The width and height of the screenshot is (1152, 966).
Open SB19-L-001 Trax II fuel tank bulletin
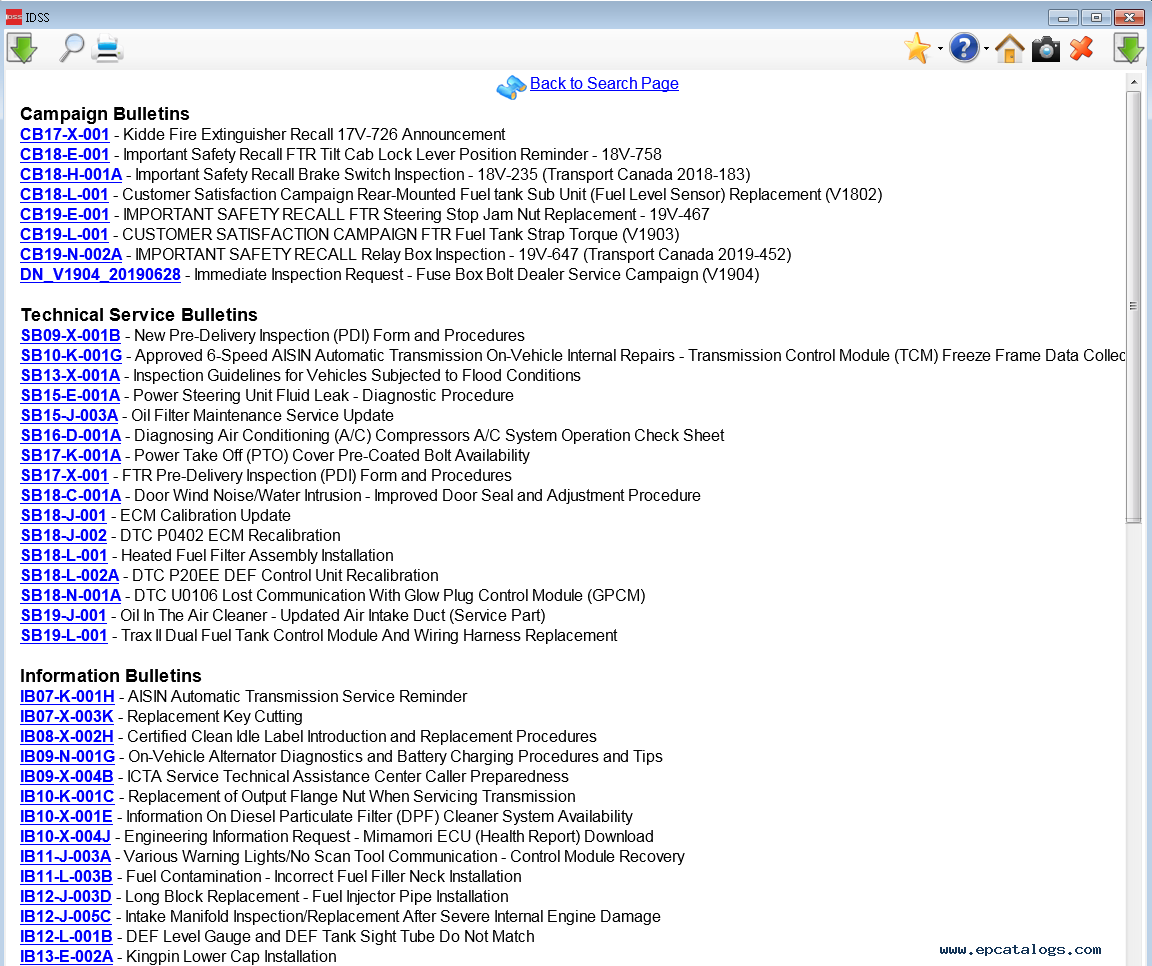coord(64,635)
